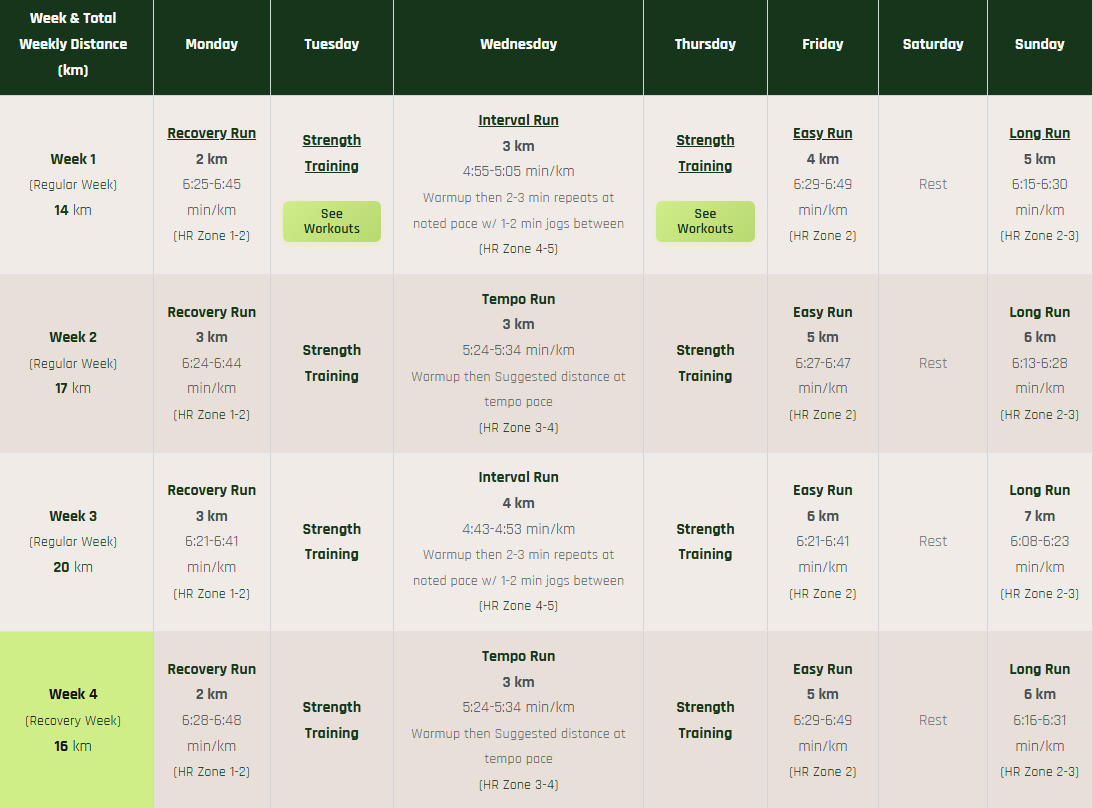The width and height of the screenshot is (1093, 808).
Task: Select the Week 4 Long Run cell
Action: click(x=1039, y=720)
